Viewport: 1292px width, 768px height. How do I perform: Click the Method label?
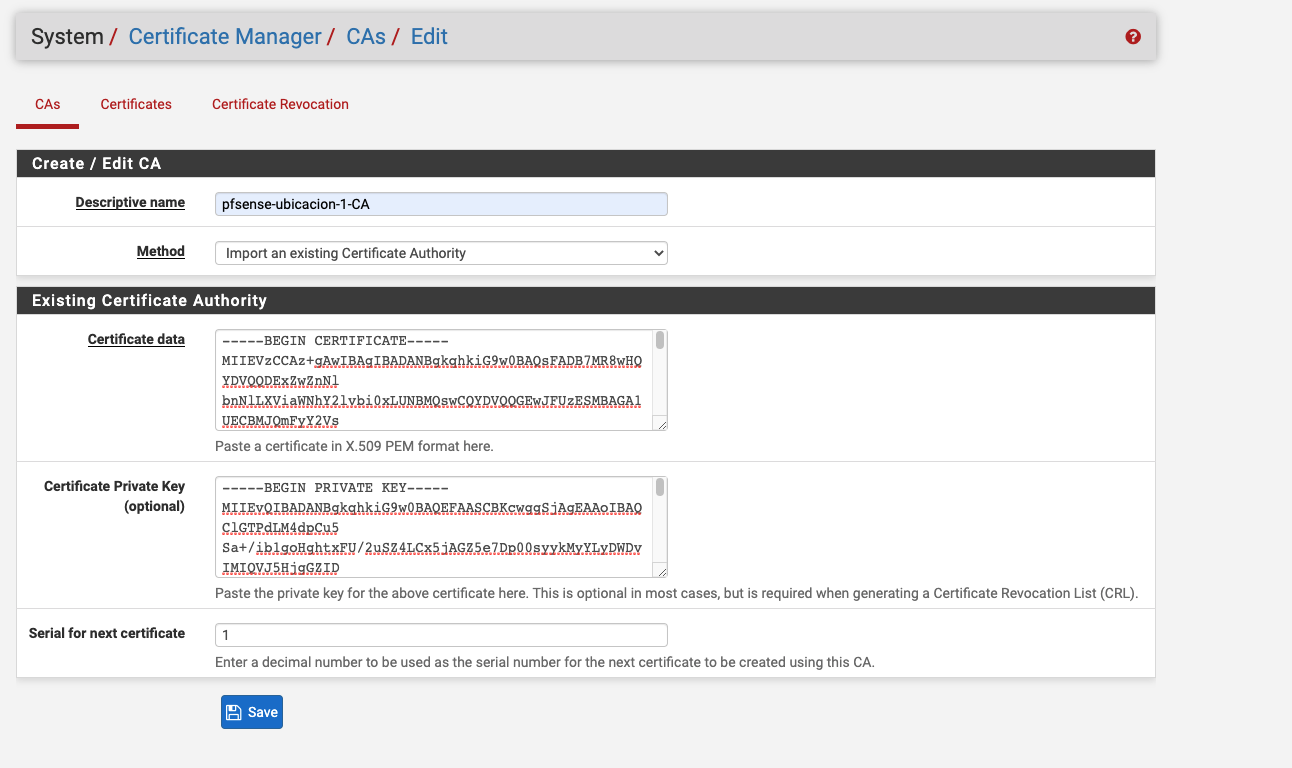(161, 251)
